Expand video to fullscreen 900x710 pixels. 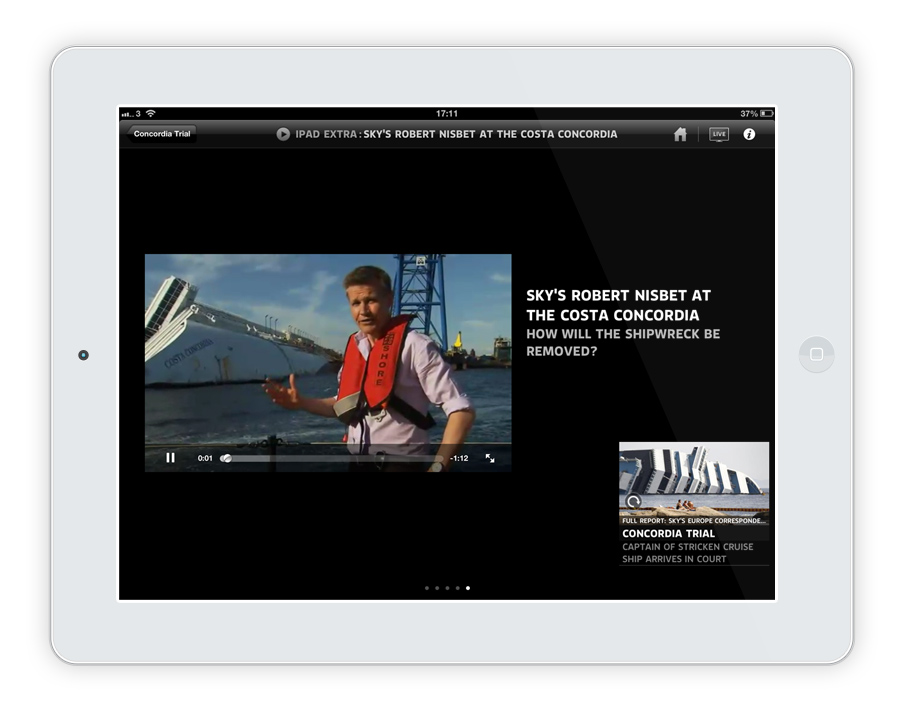490,458
